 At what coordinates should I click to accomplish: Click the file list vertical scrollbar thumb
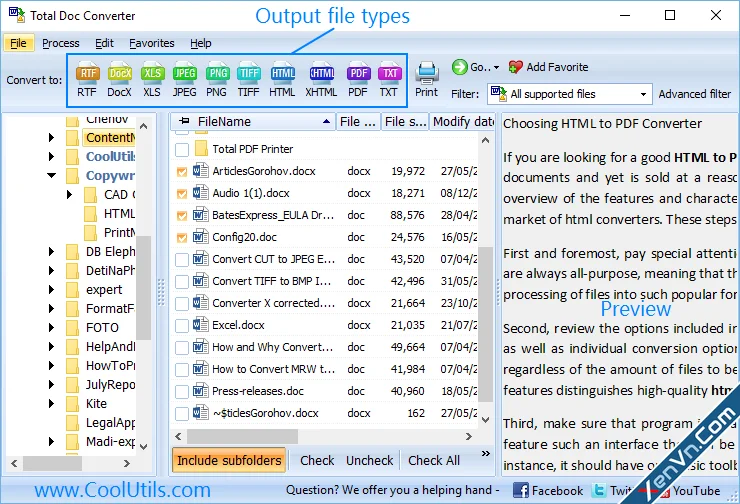tap(485, 325)
